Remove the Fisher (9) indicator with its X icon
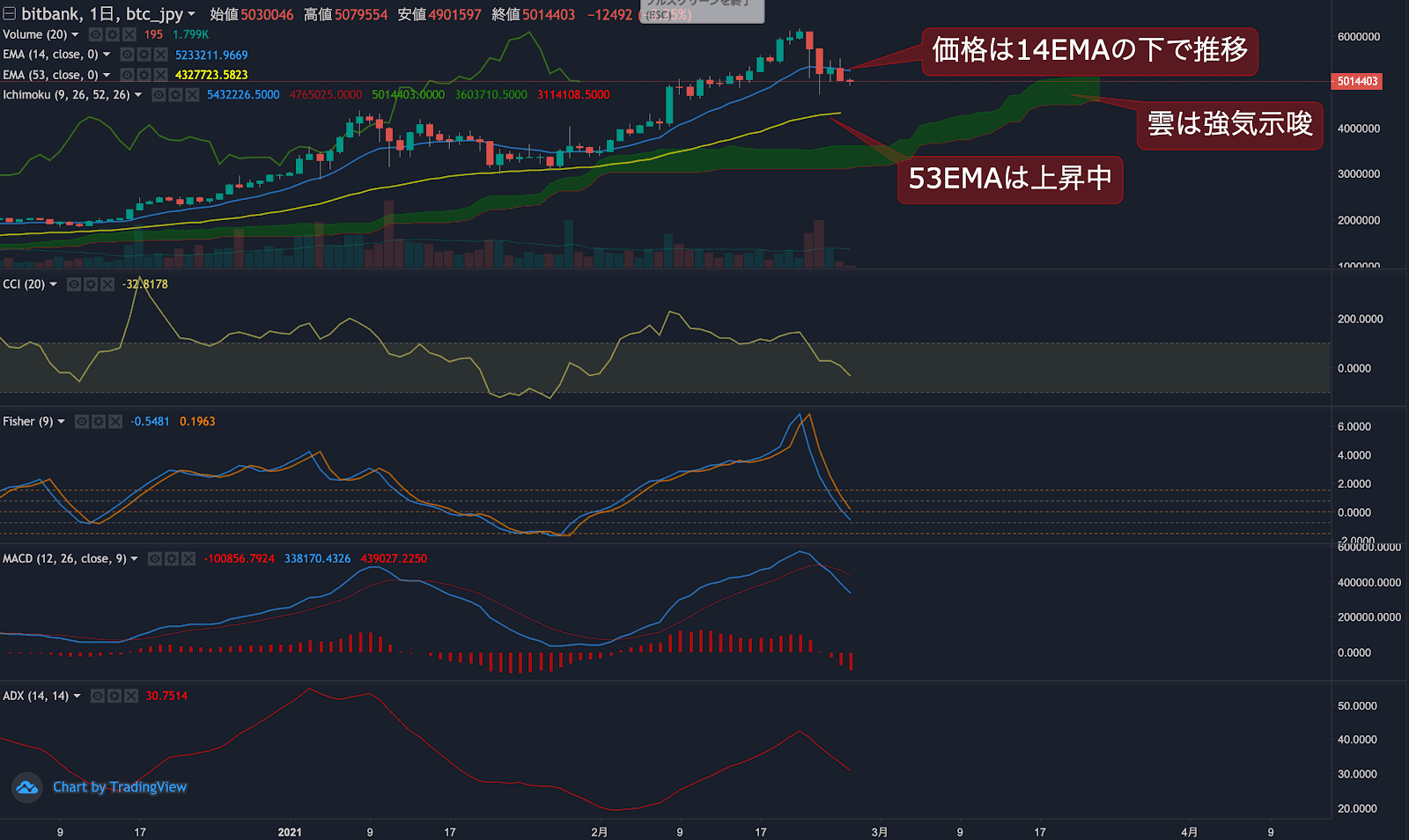Viewport: 1409px width, 840px height. pyautogui.click(x=114, y=421)
